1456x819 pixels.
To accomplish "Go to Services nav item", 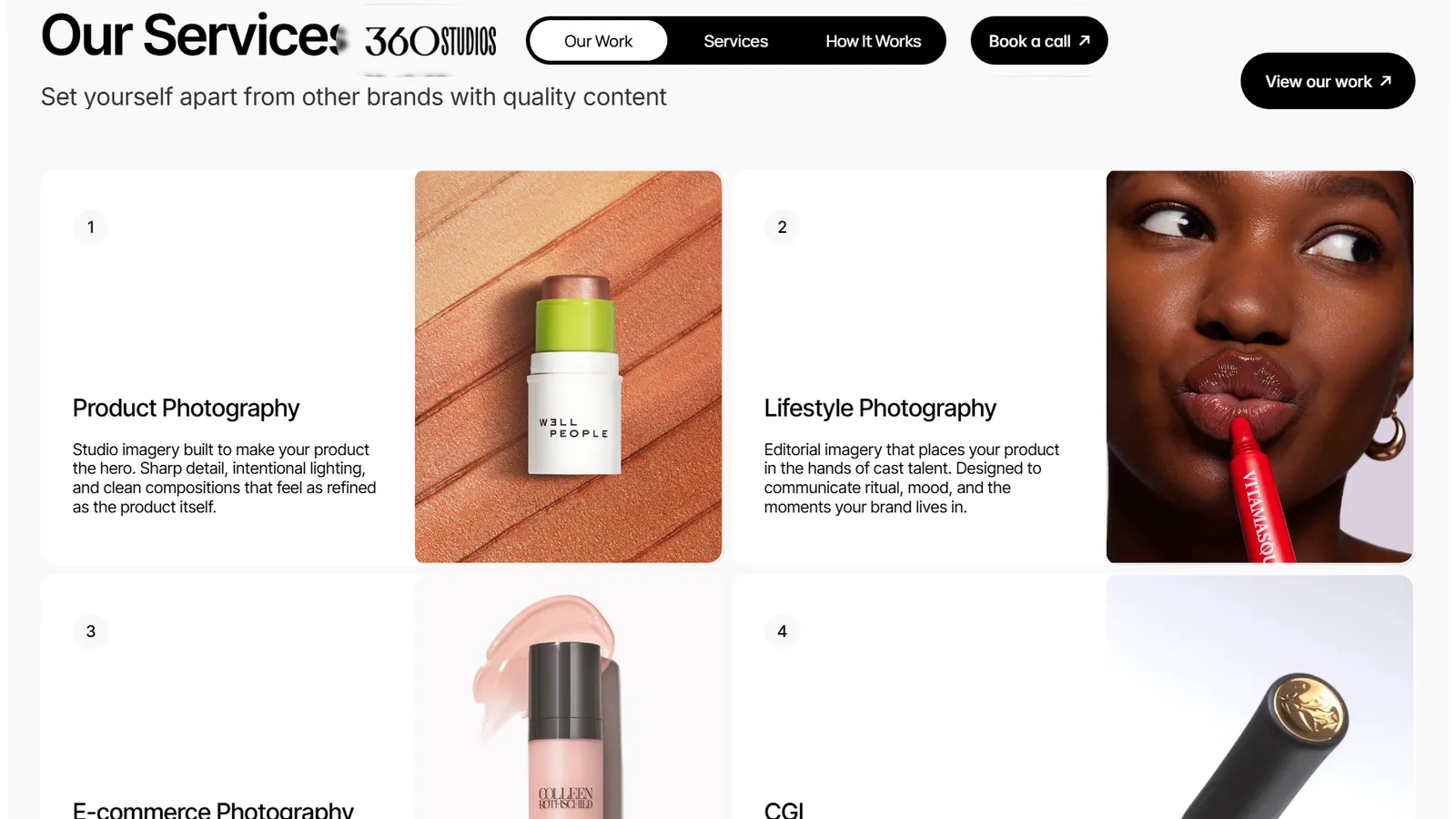I will point(735,41).
